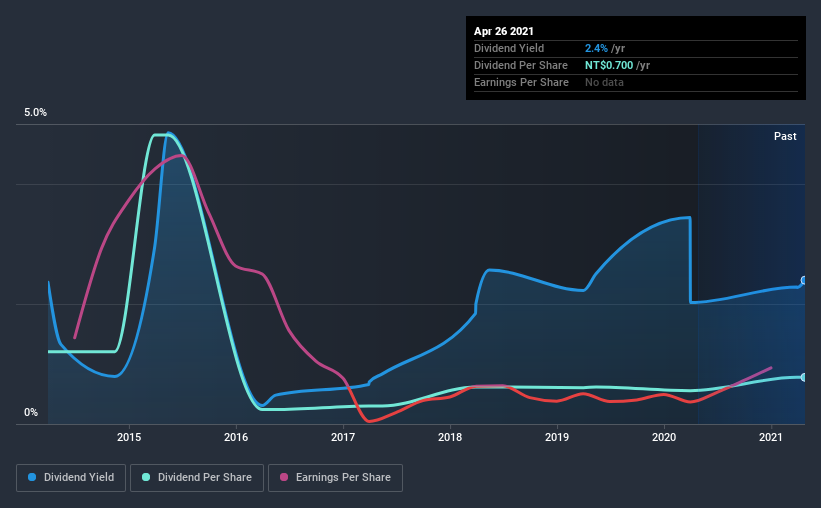
Task: Toggle the Earnings Per Share legend button
Action: 335,478
